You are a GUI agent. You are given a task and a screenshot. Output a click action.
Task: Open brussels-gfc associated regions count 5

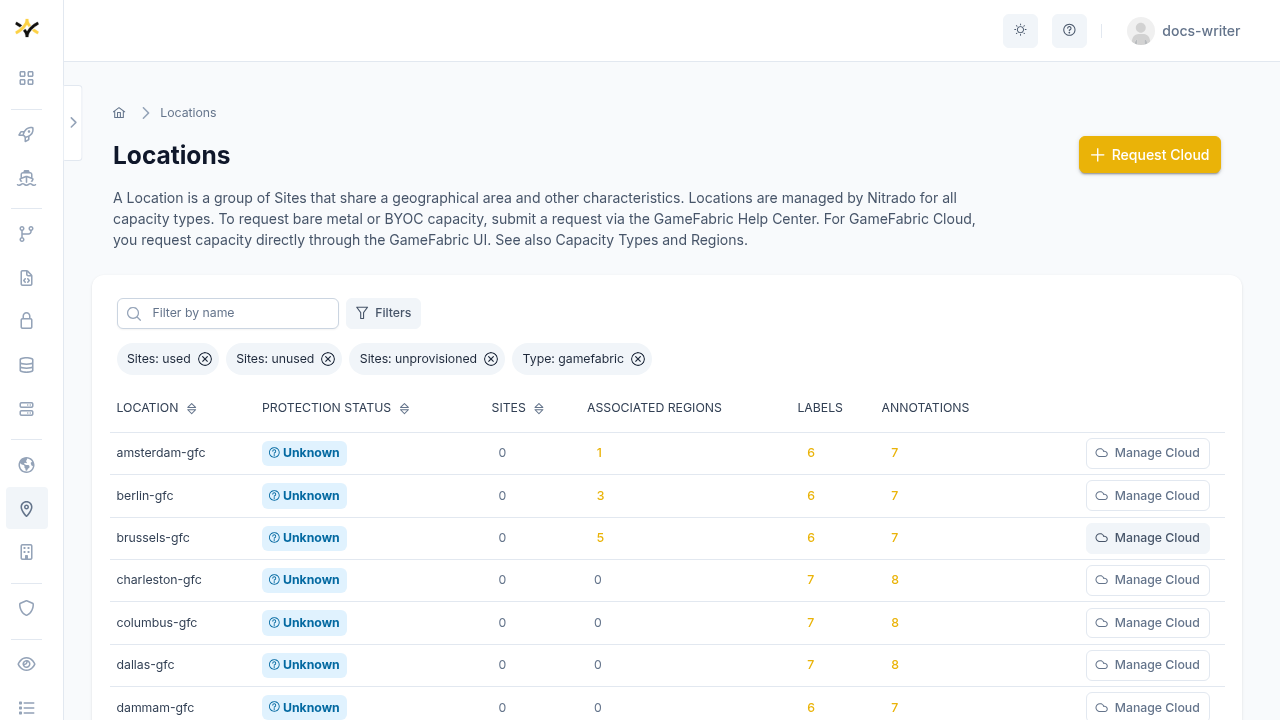coord(600,538)
